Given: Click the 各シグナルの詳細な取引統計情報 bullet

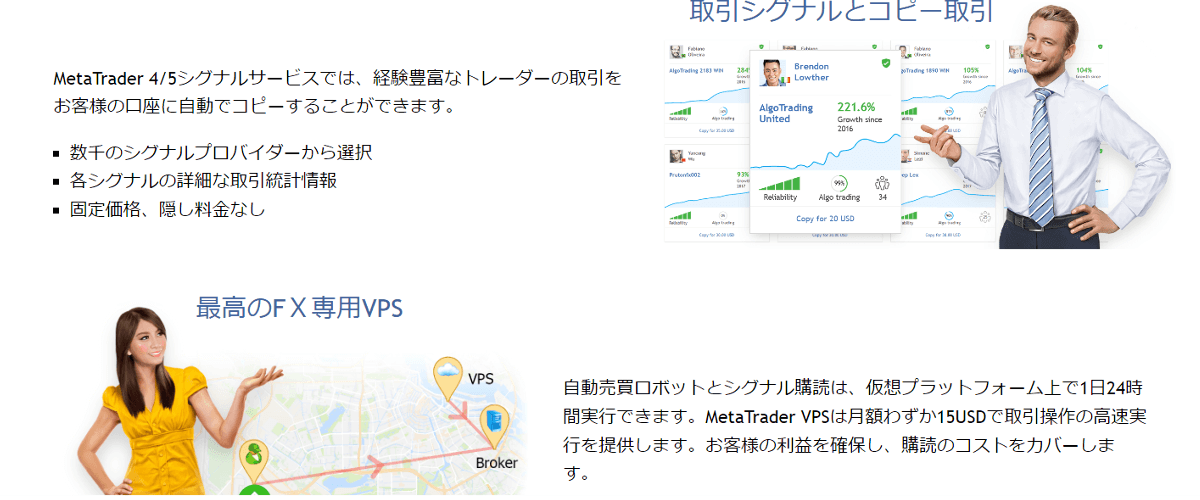Looking at the screenshot, I should tap(203, 181).
